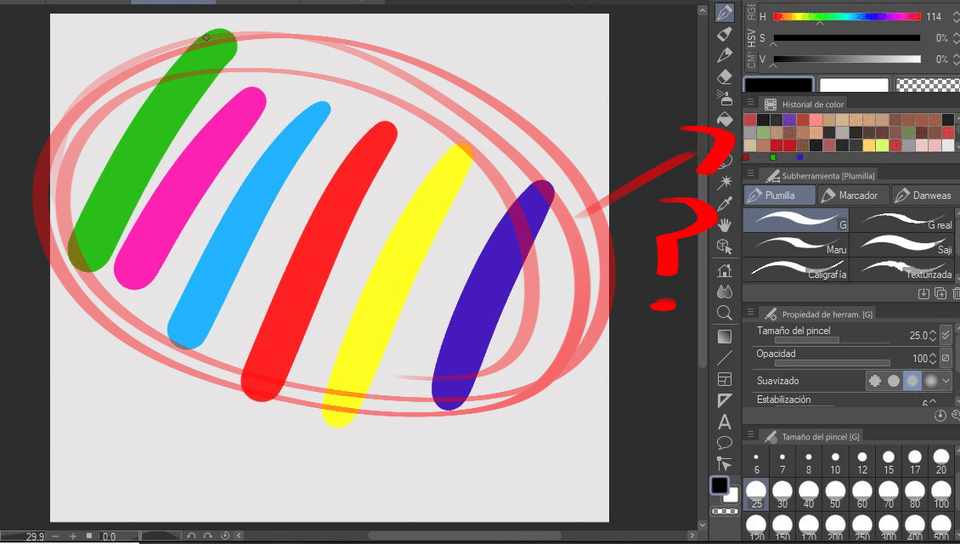Choose the Caligrafía pen brush
Image resolution: width=960 pixels, height=544 pixels.
(796, 269)
